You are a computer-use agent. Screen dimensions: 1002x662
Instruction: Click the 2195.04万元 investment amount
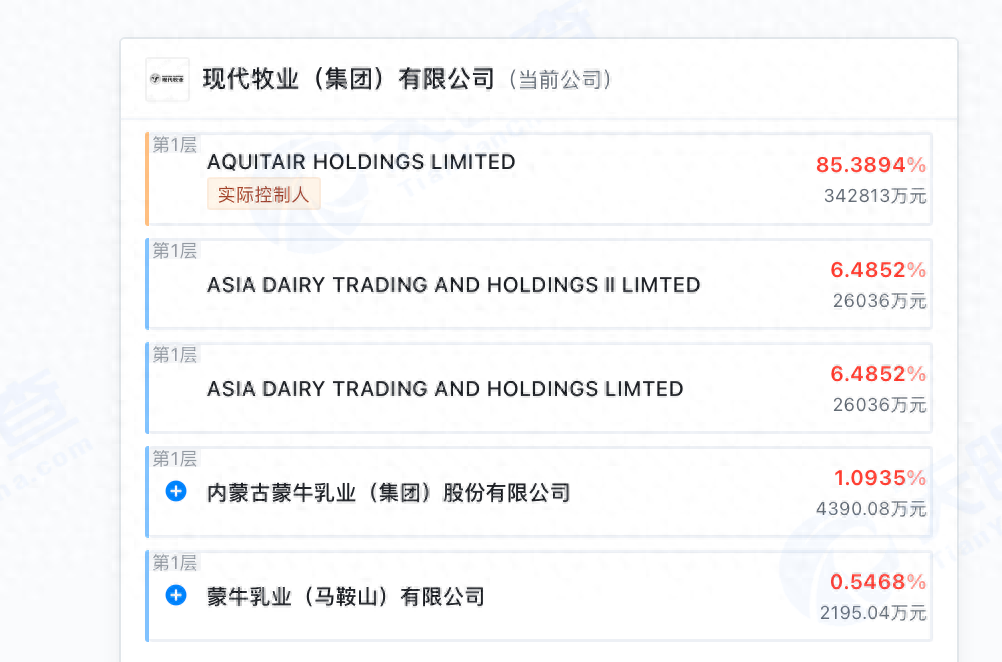[873, 613]
